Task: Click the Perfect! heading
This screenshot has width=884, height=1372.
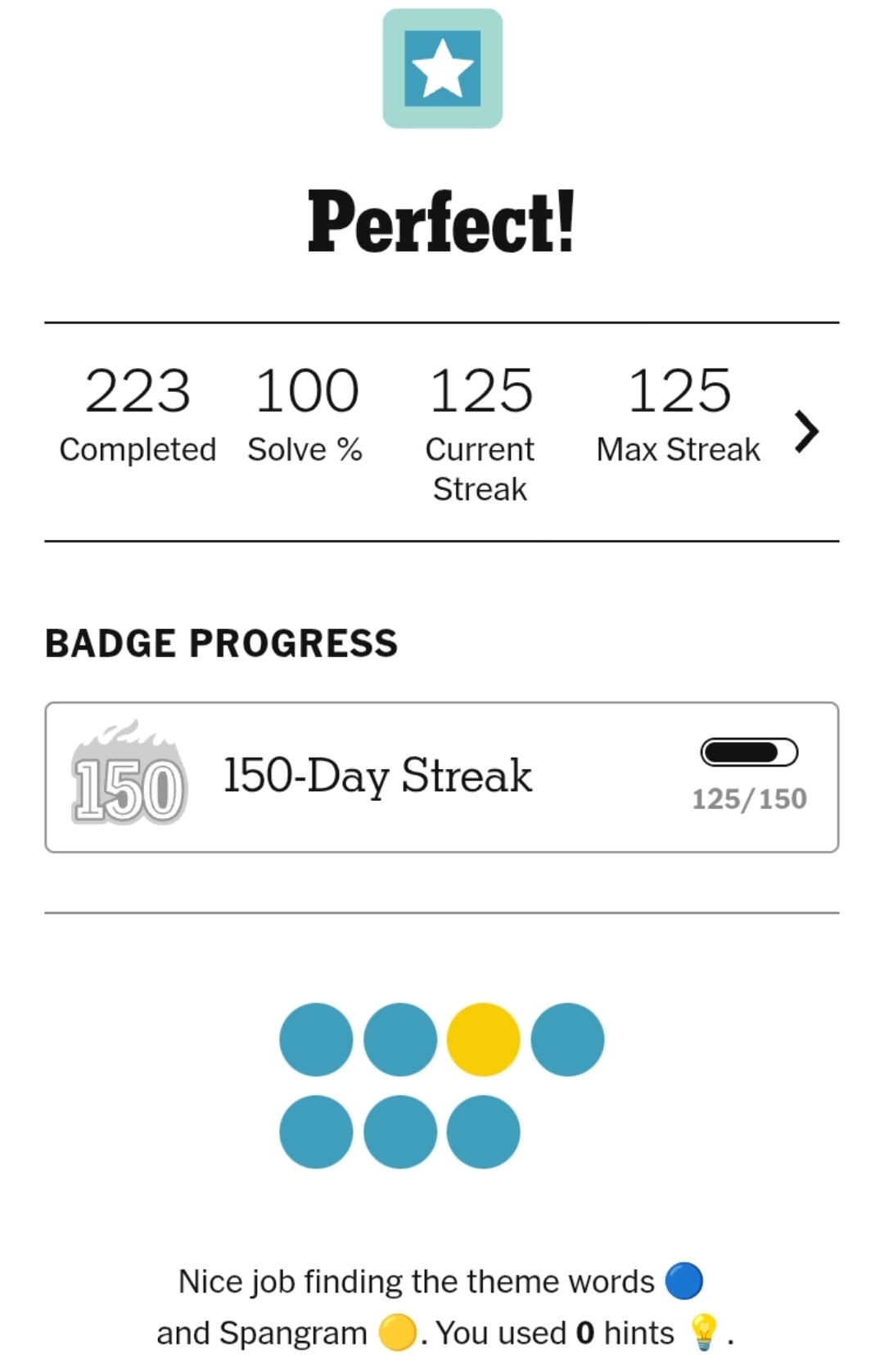Action: click(x=442, y=223)
